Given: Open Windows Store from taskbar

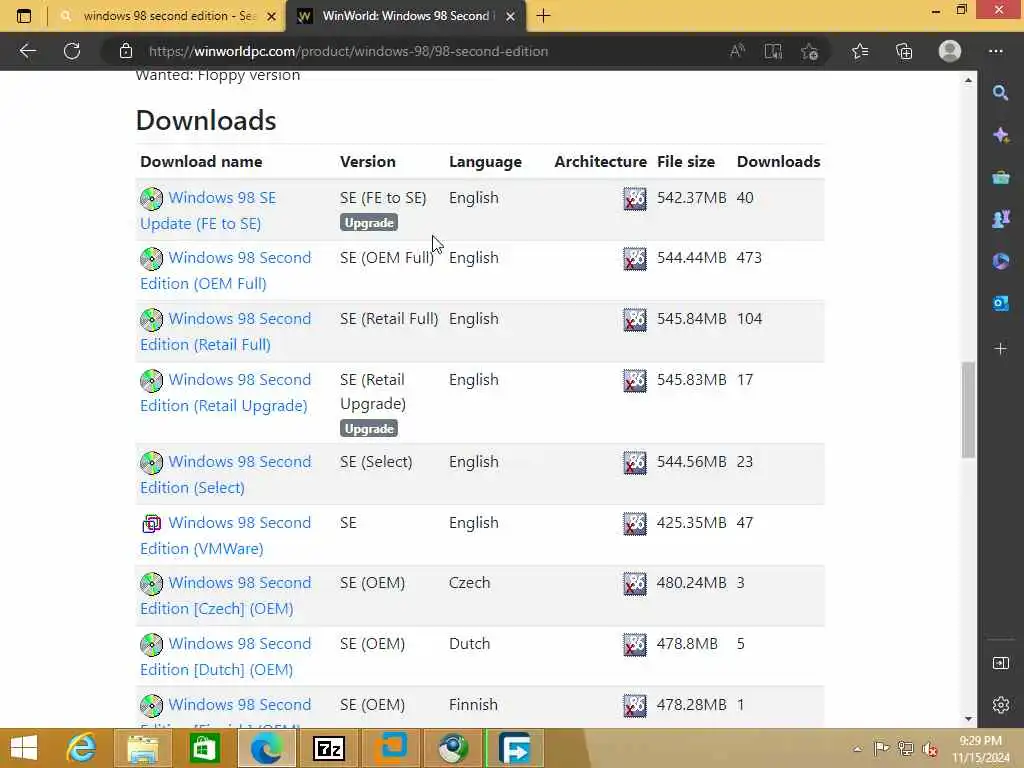Looking at the screenshot, I should tap(204, 748).
